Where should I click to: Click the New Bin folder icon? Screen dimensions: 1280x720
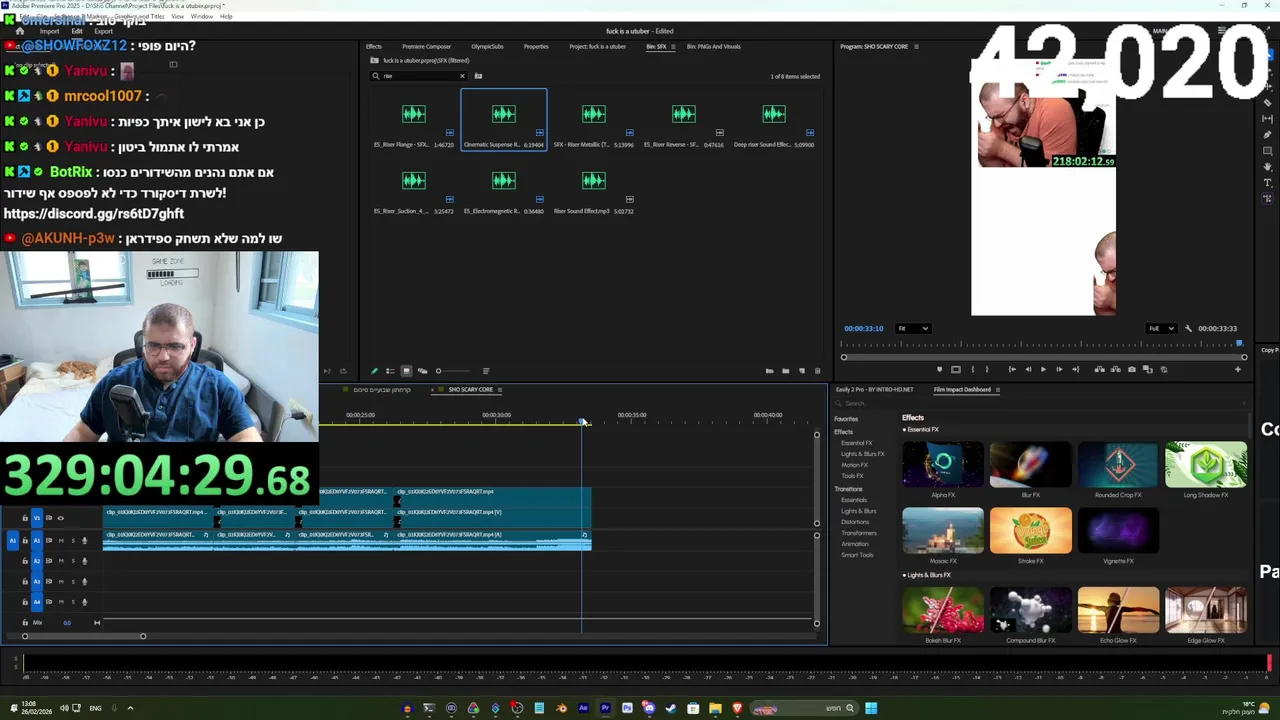pos(785,371)
